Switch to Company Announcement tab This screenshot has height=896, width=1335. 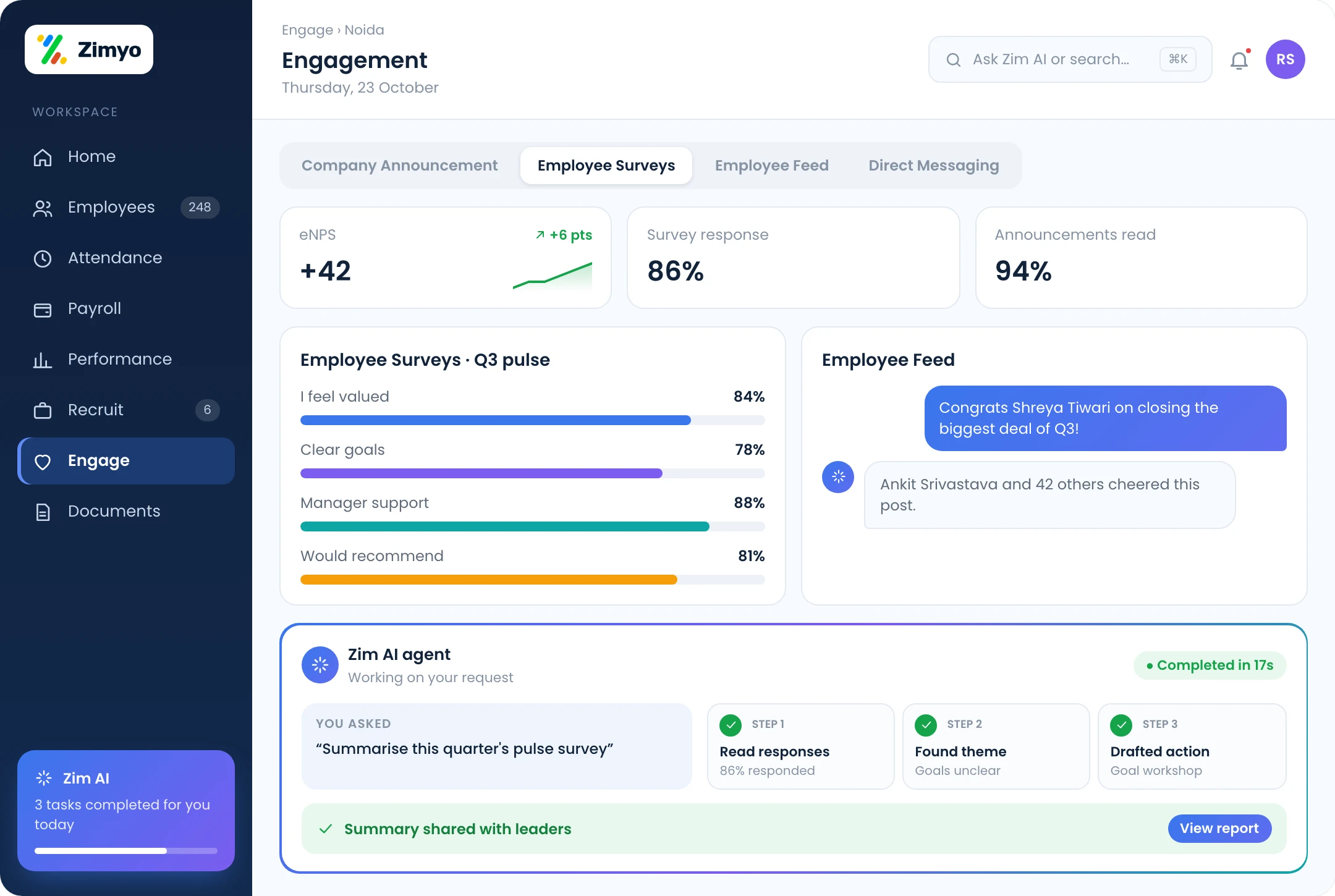(399, 166)
